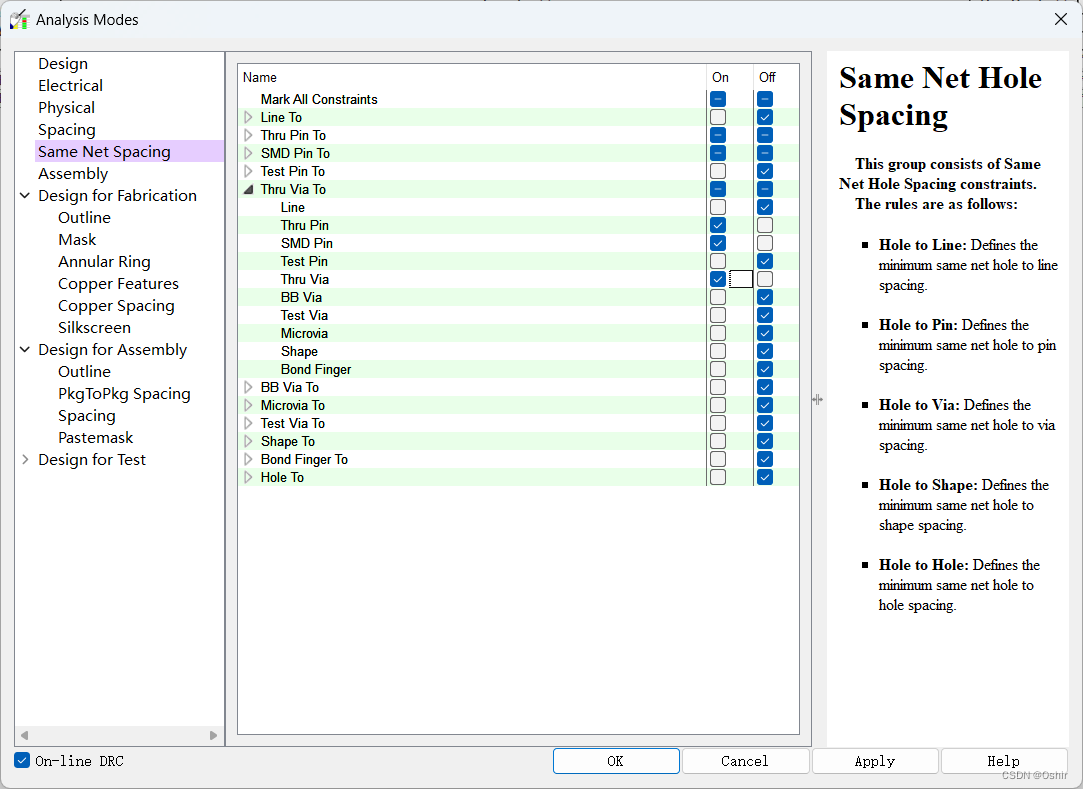Collapse the Thru Via To group

[249, 189]
